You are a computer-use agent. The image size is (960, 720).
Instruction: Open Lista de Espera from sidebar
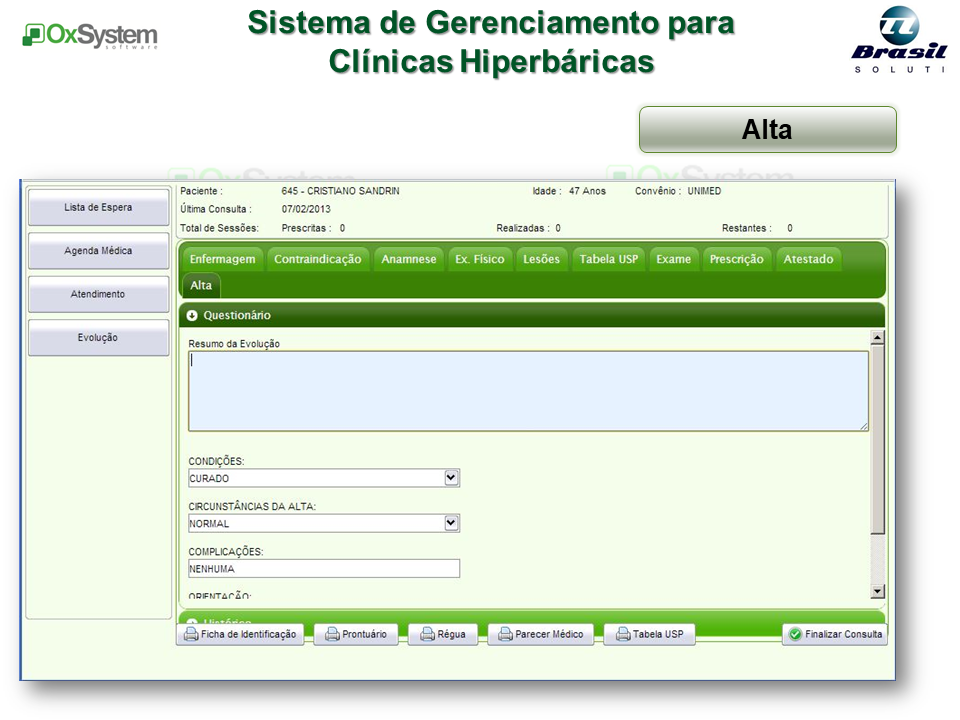98,207
